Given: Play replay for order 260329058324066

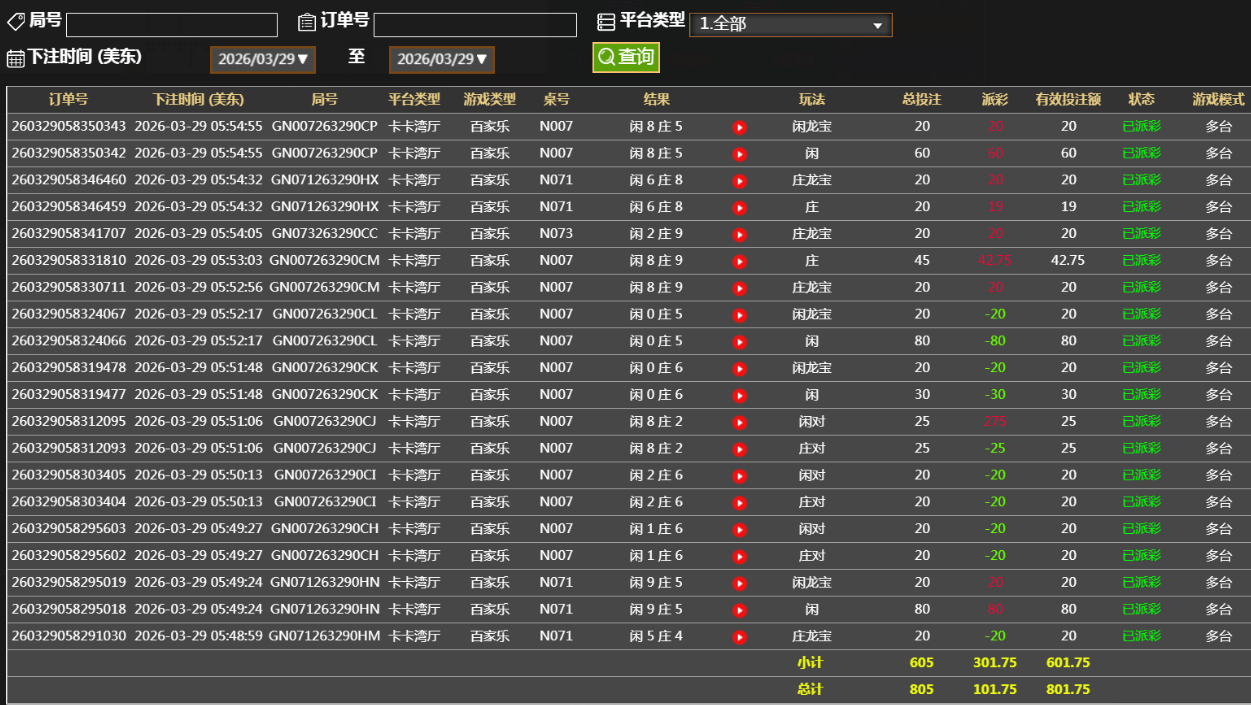Looking at the screenshot, I should click(x=739, y=342).
